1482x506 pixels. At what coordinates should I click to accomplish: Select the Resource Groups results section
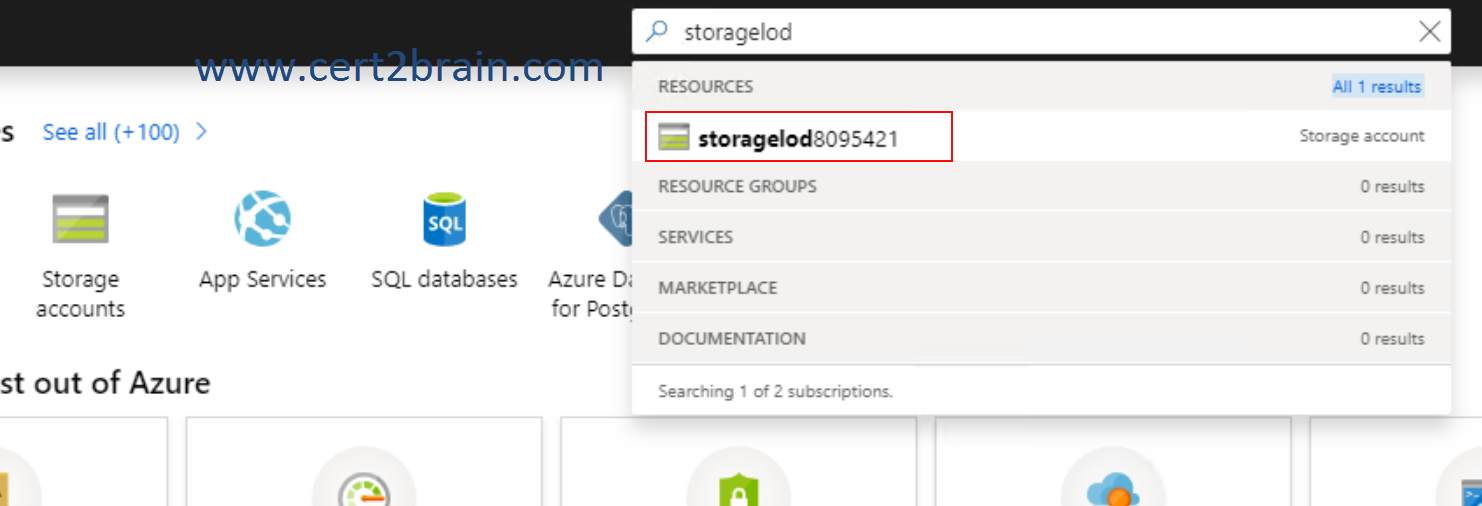coord(1041,187)
